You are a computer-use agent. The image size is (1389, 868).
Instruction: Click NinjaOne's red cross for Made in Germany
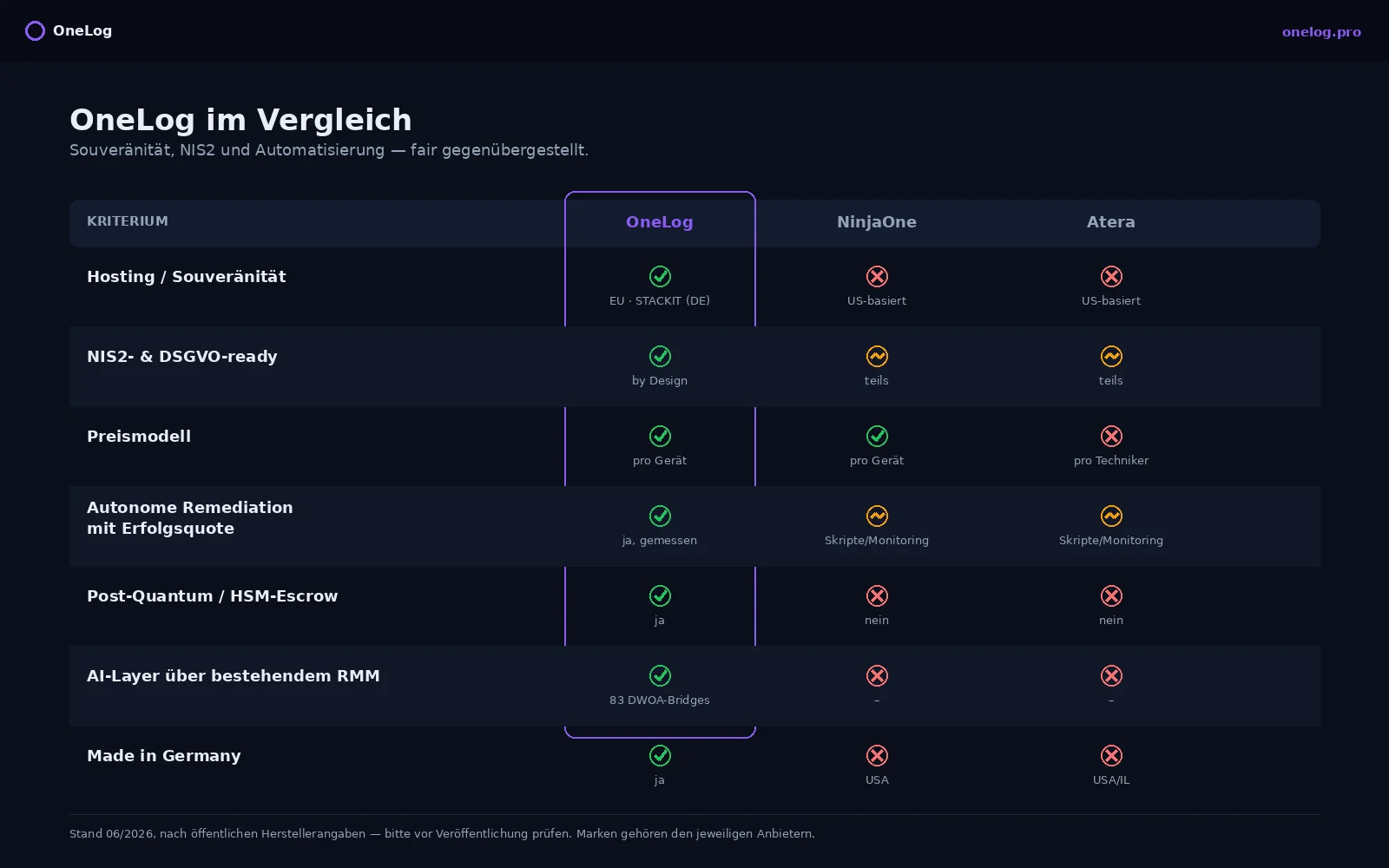877,755
